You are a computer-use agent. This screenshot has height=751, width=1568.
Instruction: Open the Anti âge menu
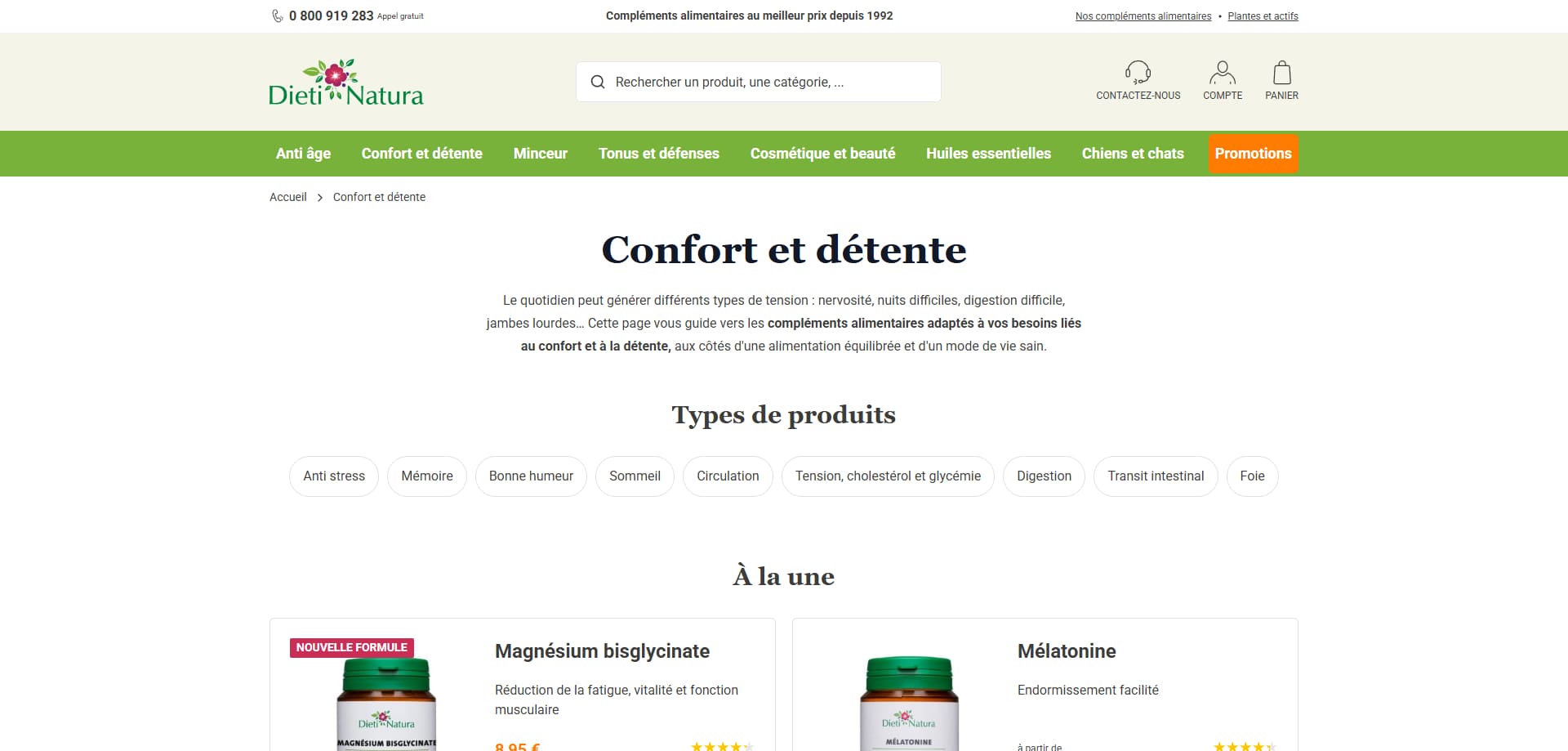[303, 154]
